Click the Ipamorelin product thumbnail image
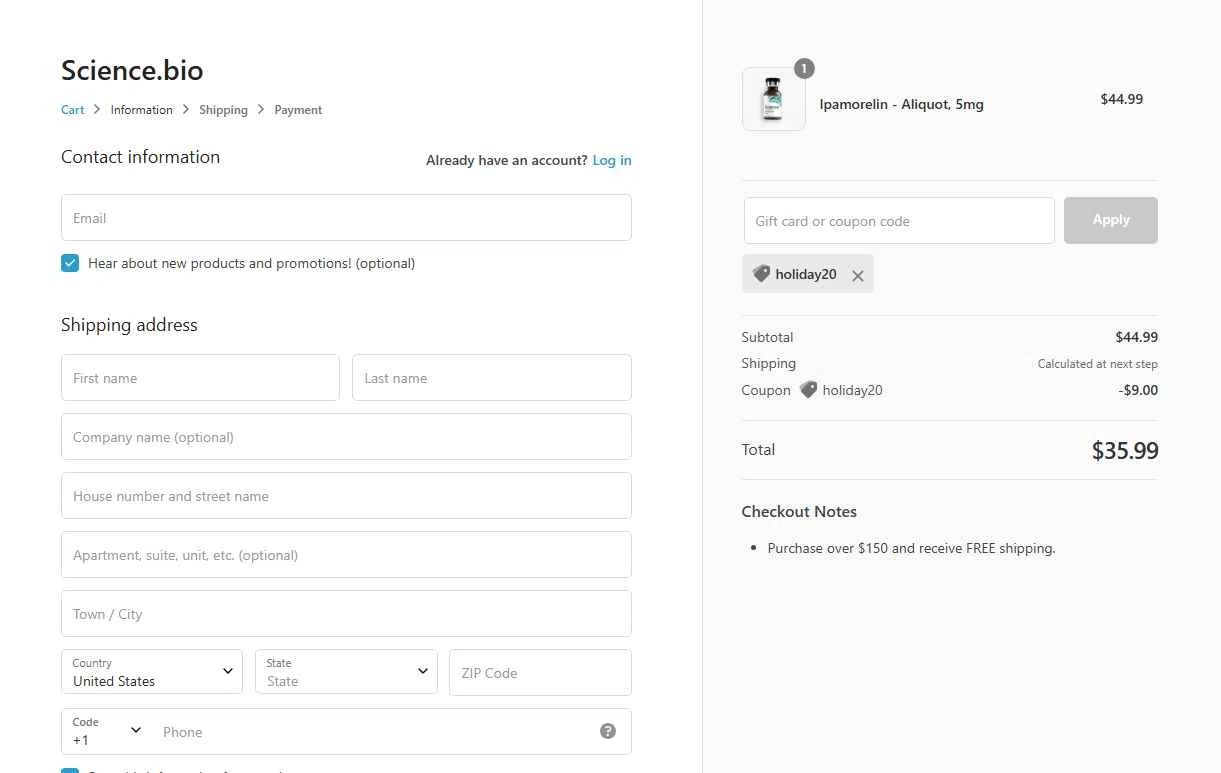1221x773 pixels. [x=773, y=100]
